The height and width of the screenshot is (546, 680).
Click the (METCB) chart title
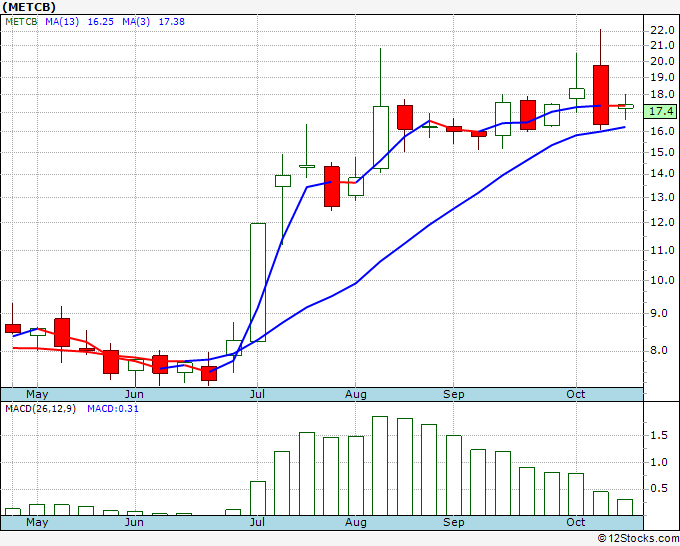(x=29, y=7)
